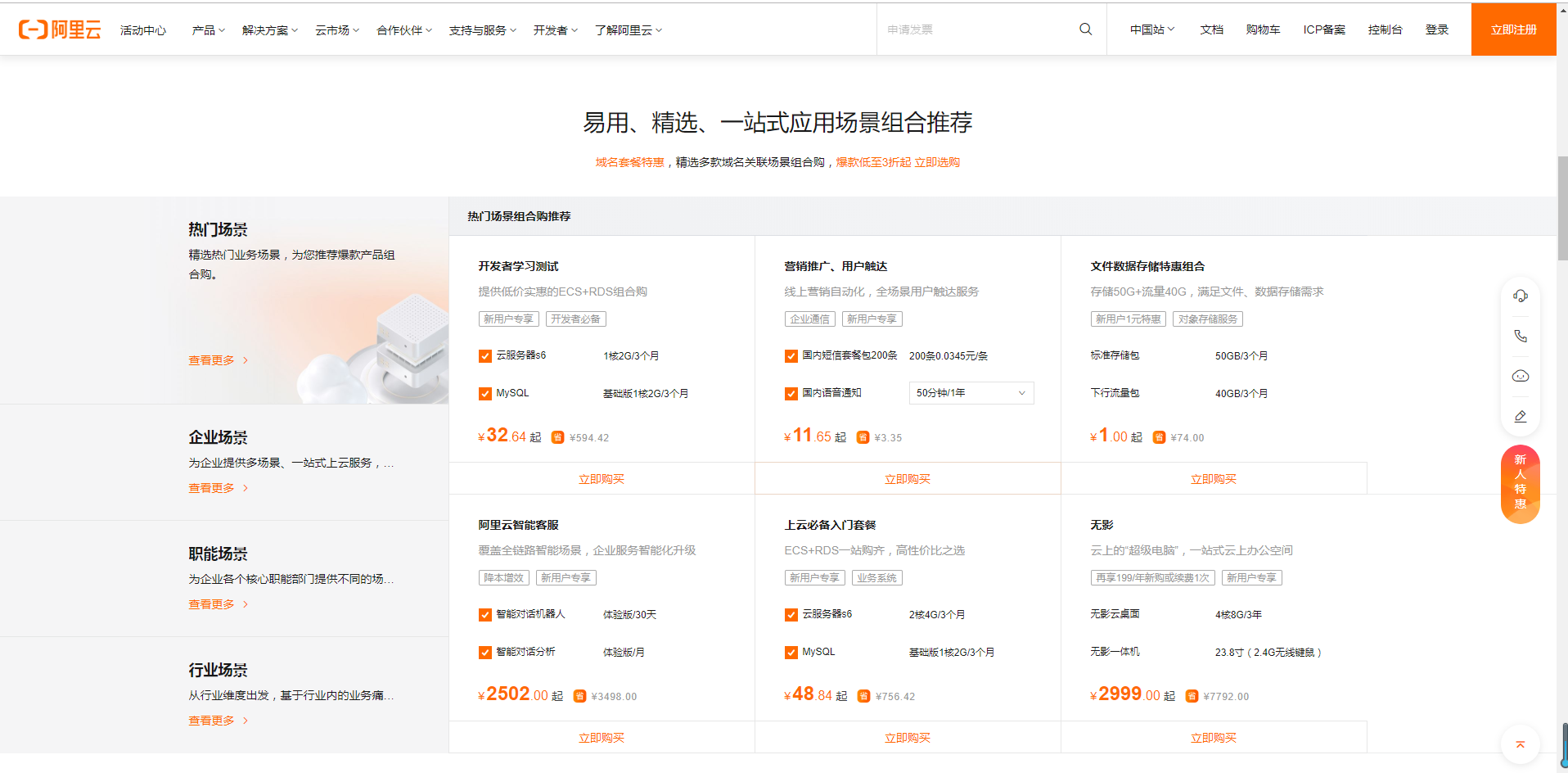Select the 职能场景 section heading

(x=218, y=554)
